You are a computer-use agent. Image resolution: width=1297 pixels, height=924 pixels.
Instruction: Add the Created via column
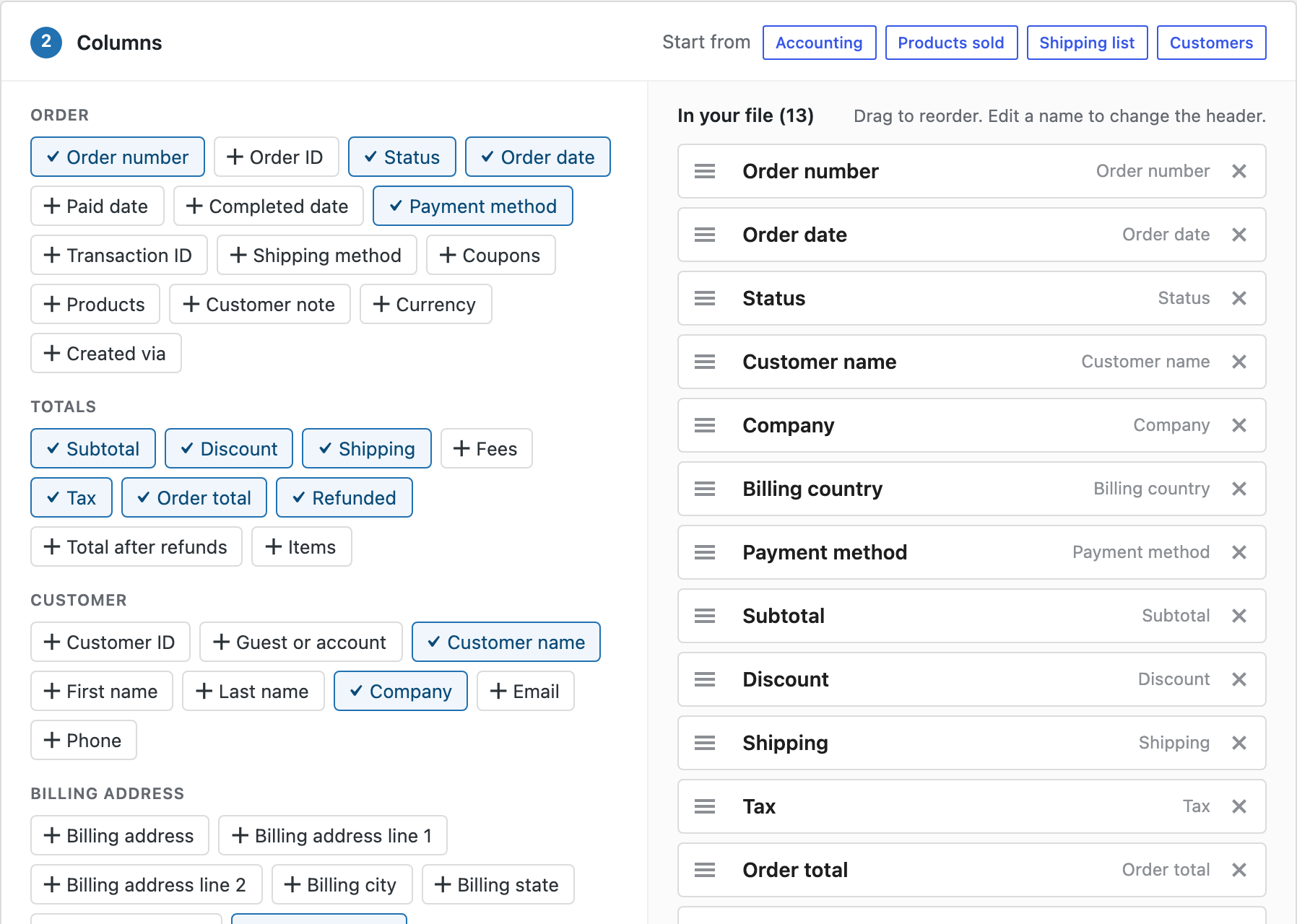[106, 353]
